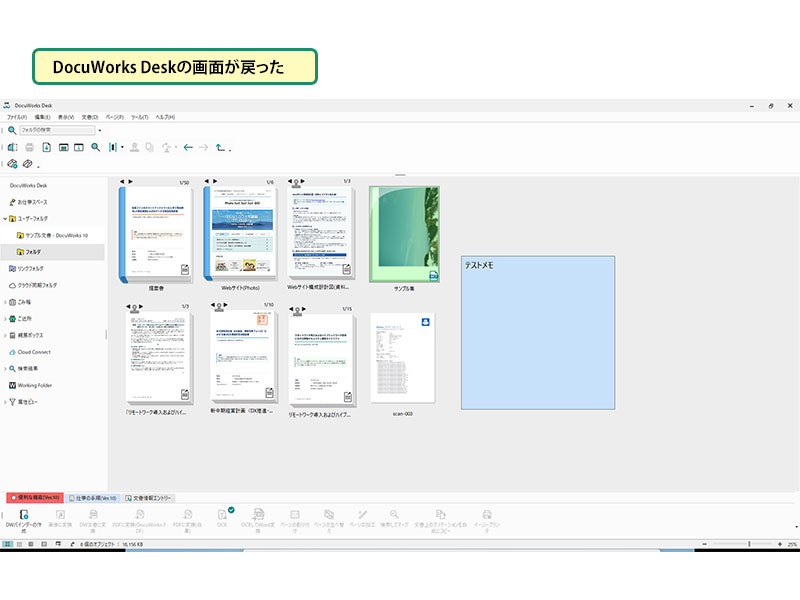Switch to the red 便利な機能 tab

35,497
